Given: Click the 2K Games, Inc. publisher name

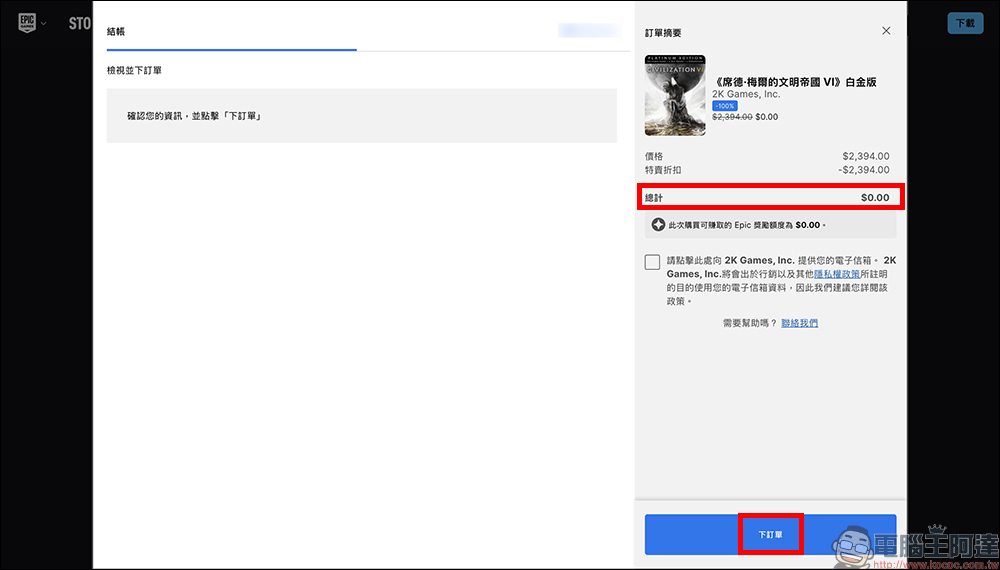Looking at the screenshot, I should click(746, 94).
